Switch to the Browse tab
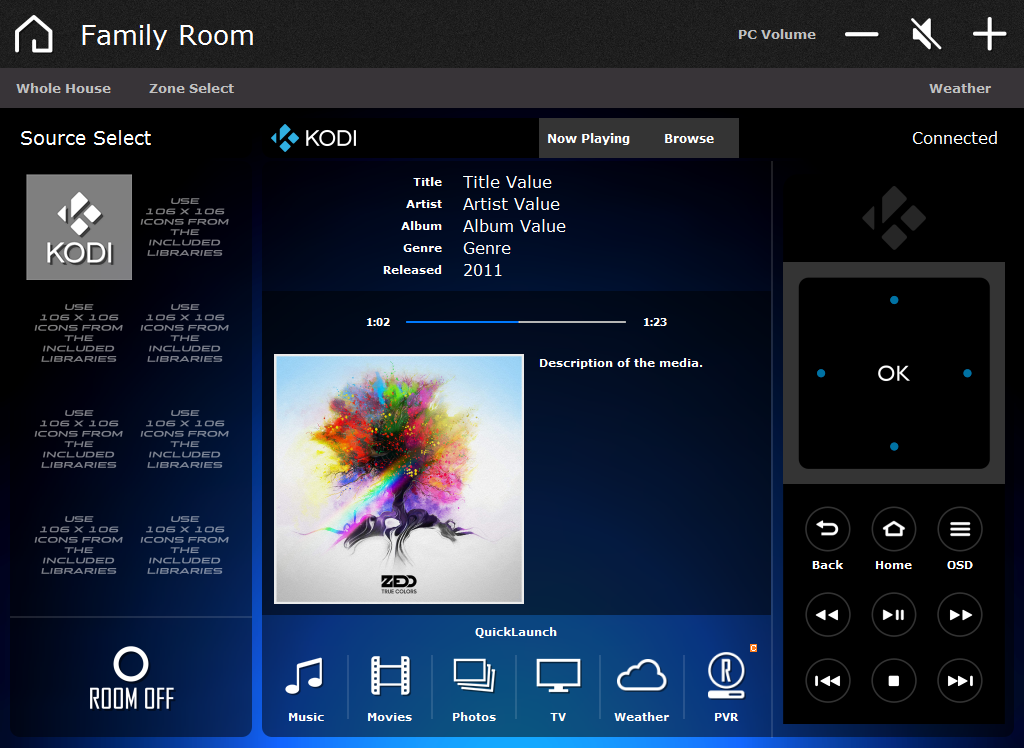1024x748 pixels. click(x=689, y=138)
